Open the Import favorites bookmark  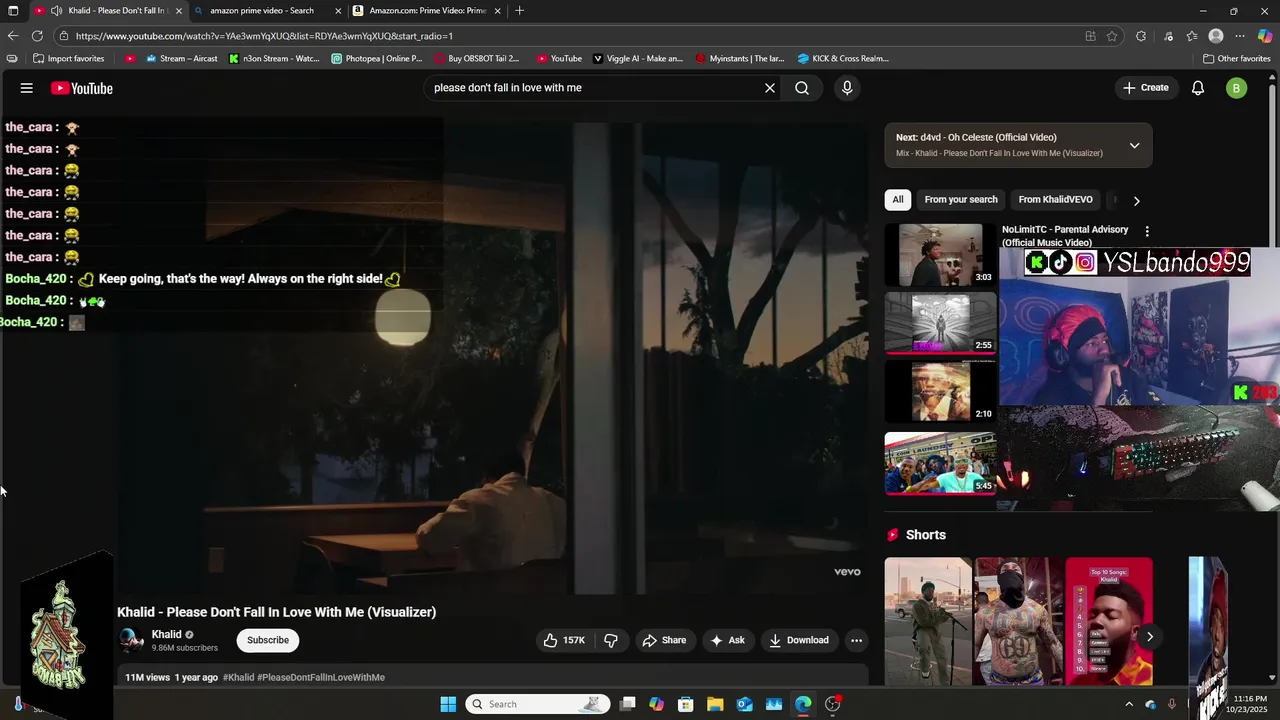tap(69, 58)
